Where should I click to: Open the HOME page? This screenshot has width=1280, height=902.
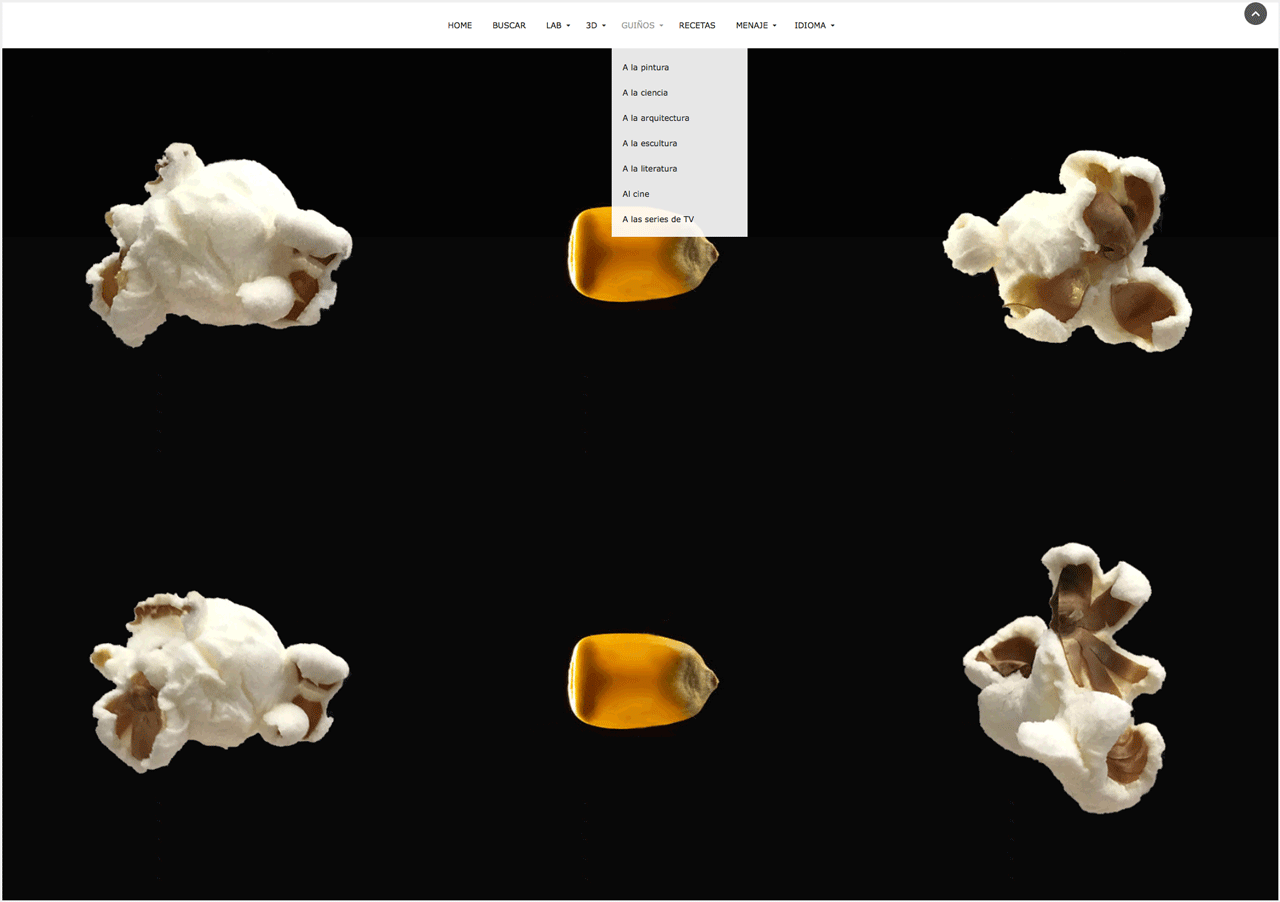(460, 26)
